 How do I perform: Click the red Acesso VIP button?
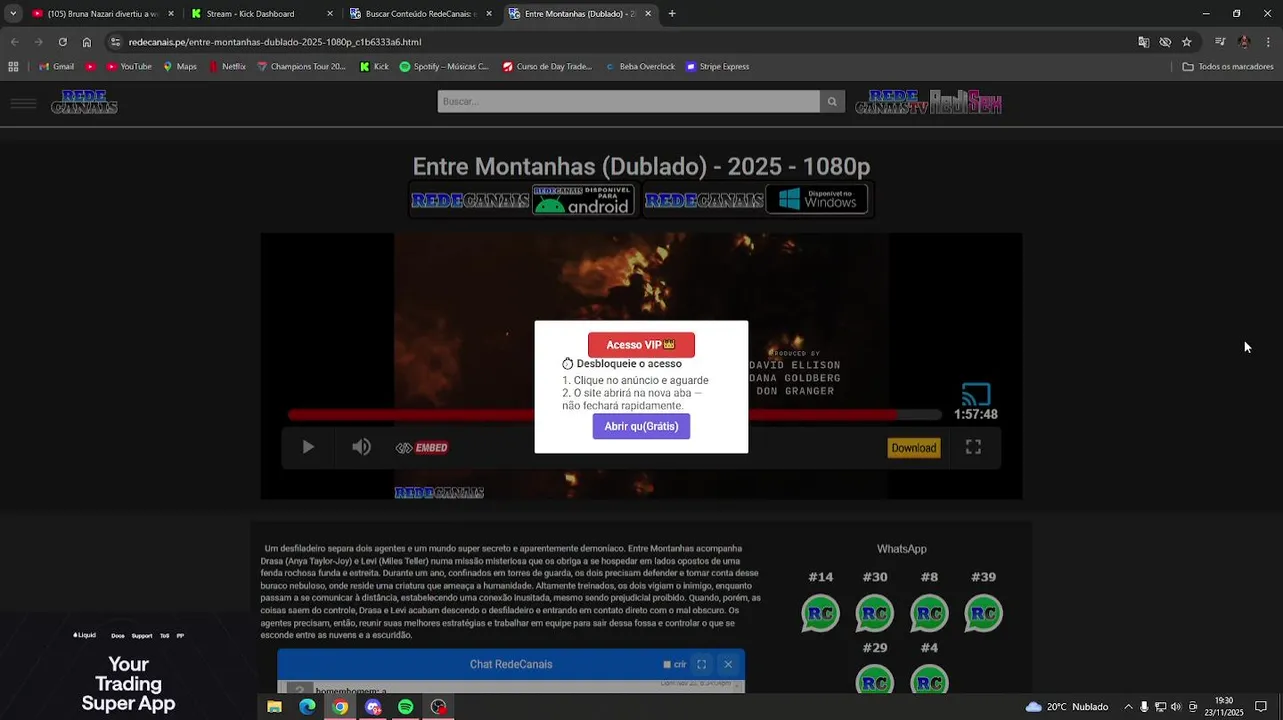coord(641,345)
